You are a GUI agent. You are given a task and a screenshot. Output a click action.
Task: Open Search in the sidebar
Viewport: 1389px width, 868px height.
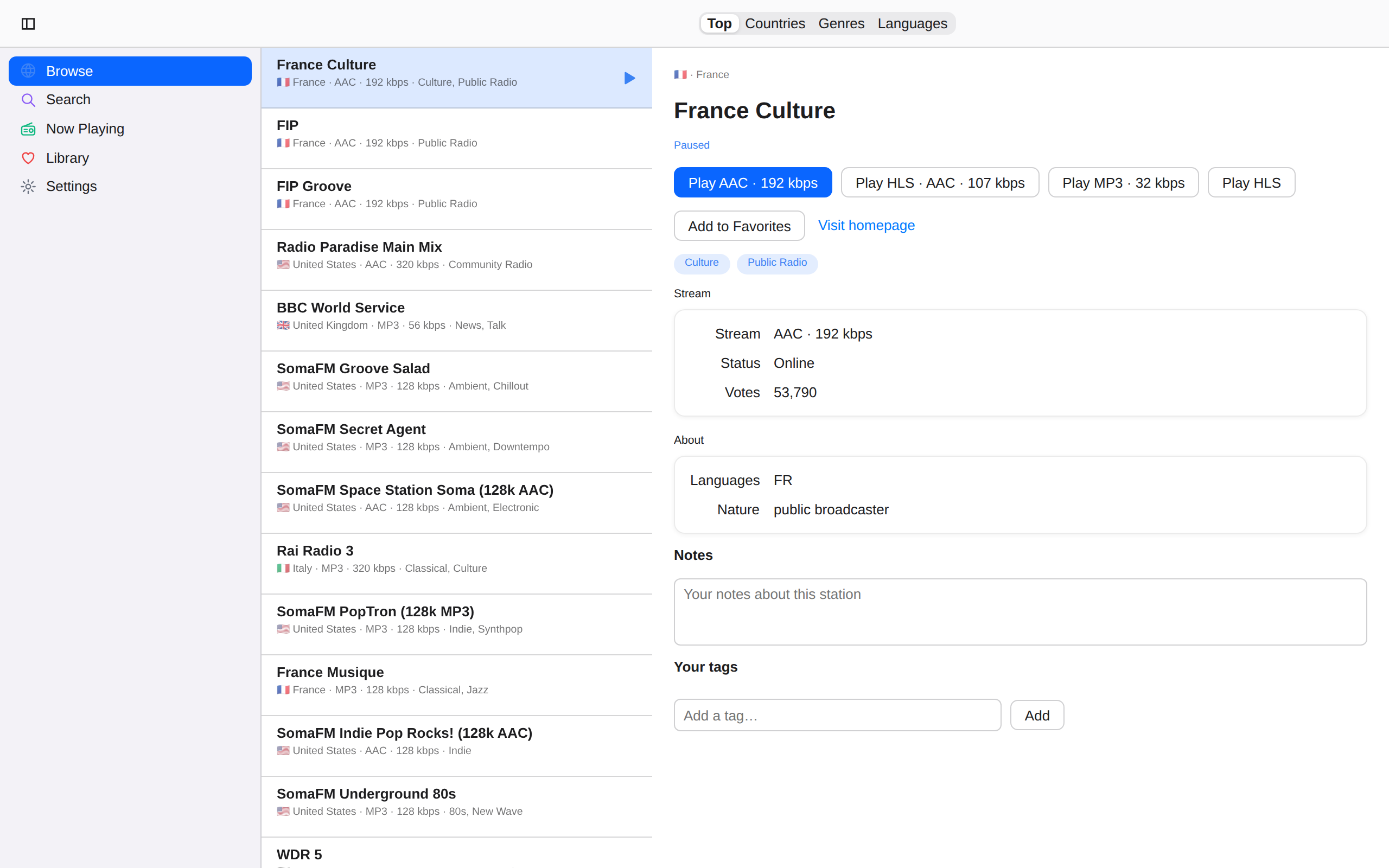click(130, 100)
